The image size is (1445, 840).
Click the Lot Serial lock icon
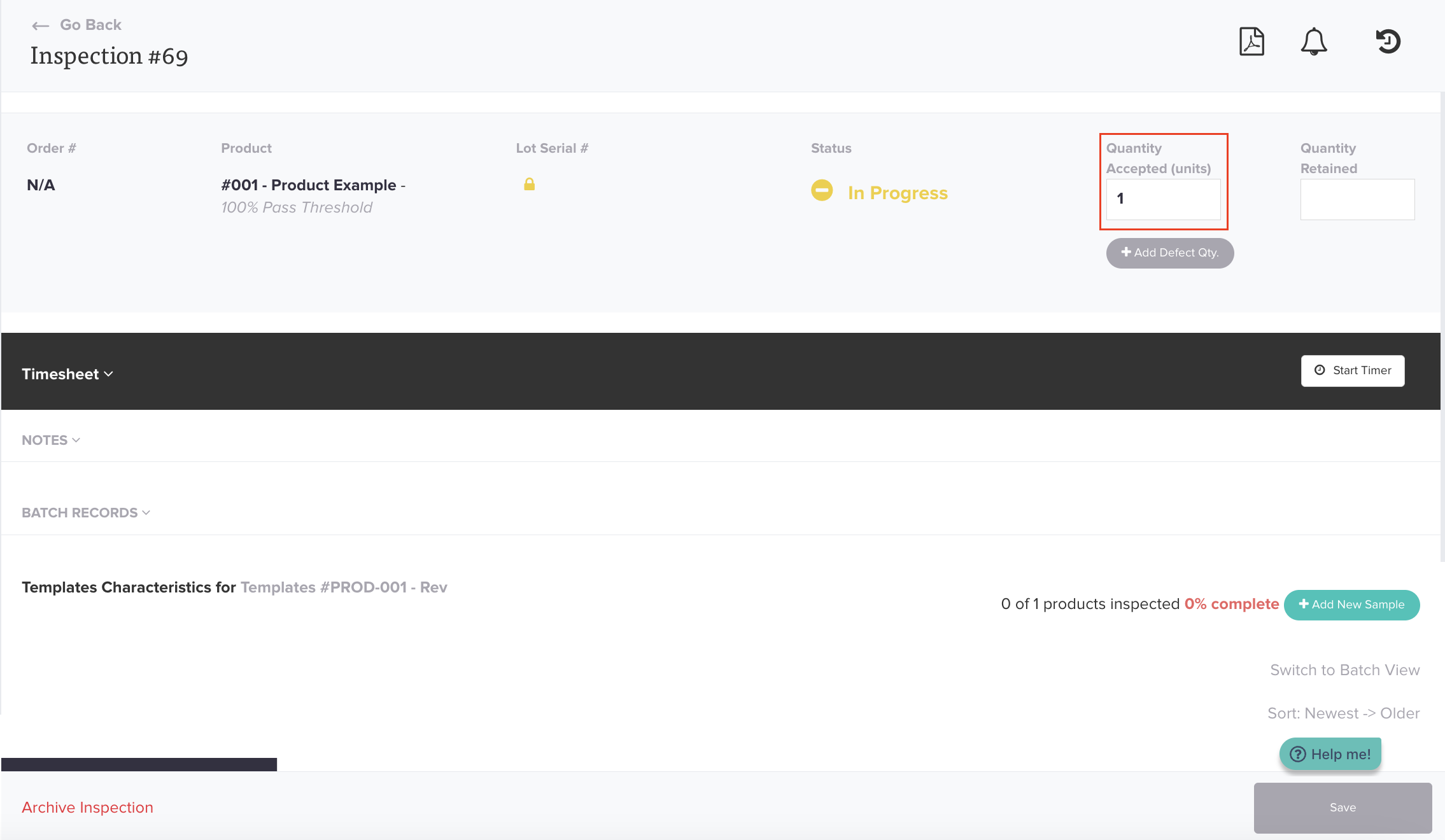pyautogui.click(x=529, y=185)
